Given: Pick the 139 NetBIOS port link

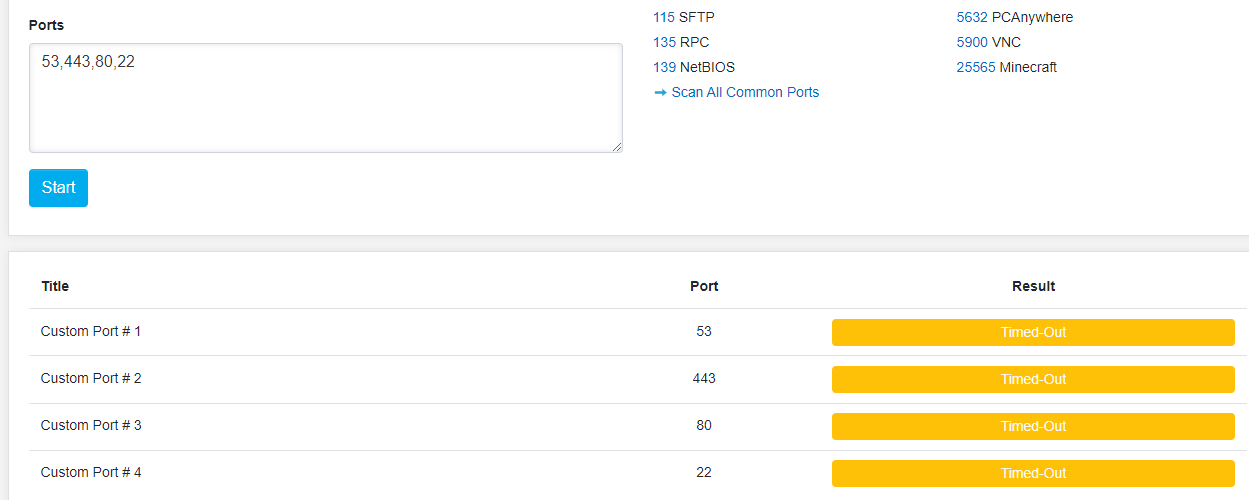Looking at the screenshot, I should [x=664, y=67].
